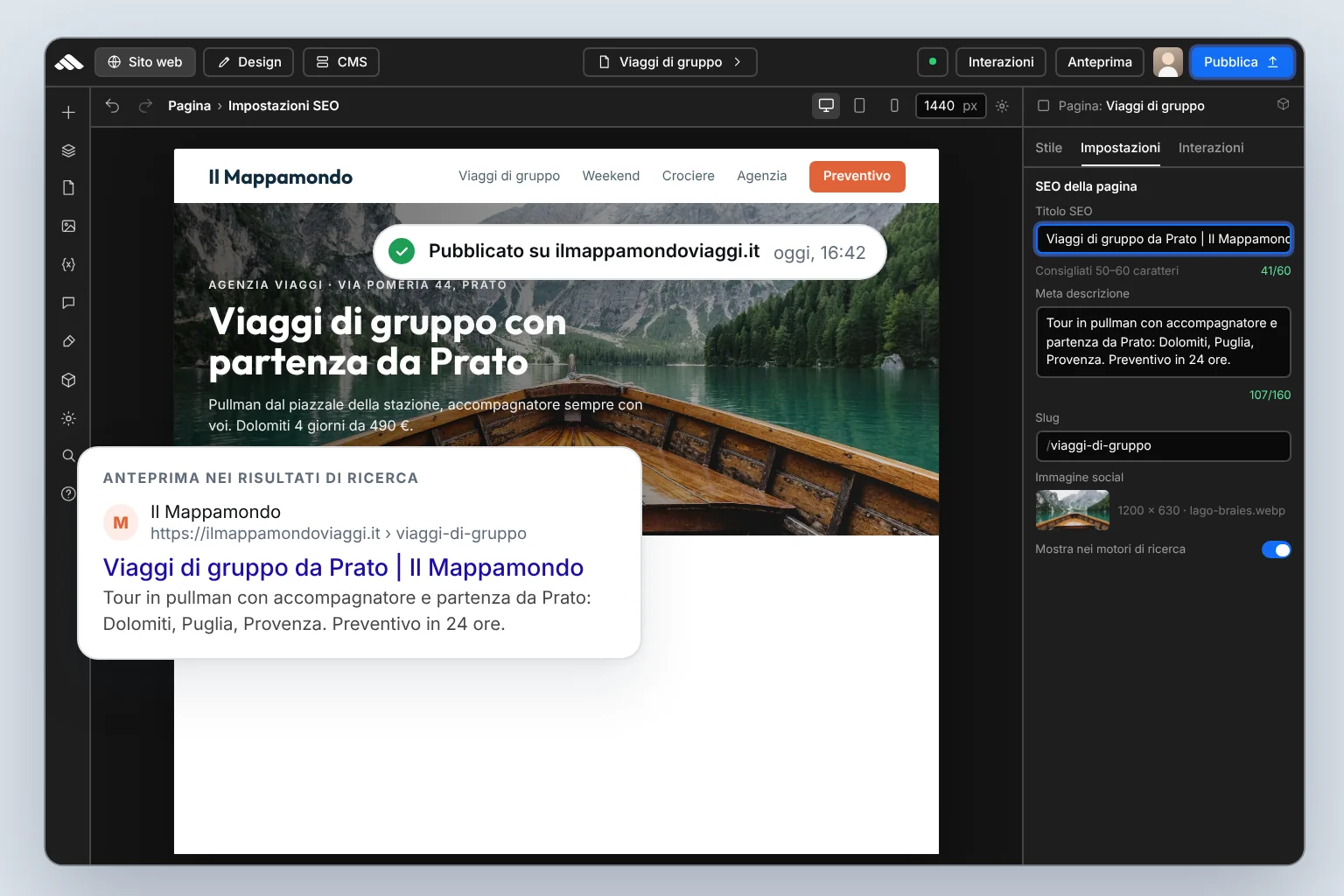Click the redo arrow

[x=145, y=106]
